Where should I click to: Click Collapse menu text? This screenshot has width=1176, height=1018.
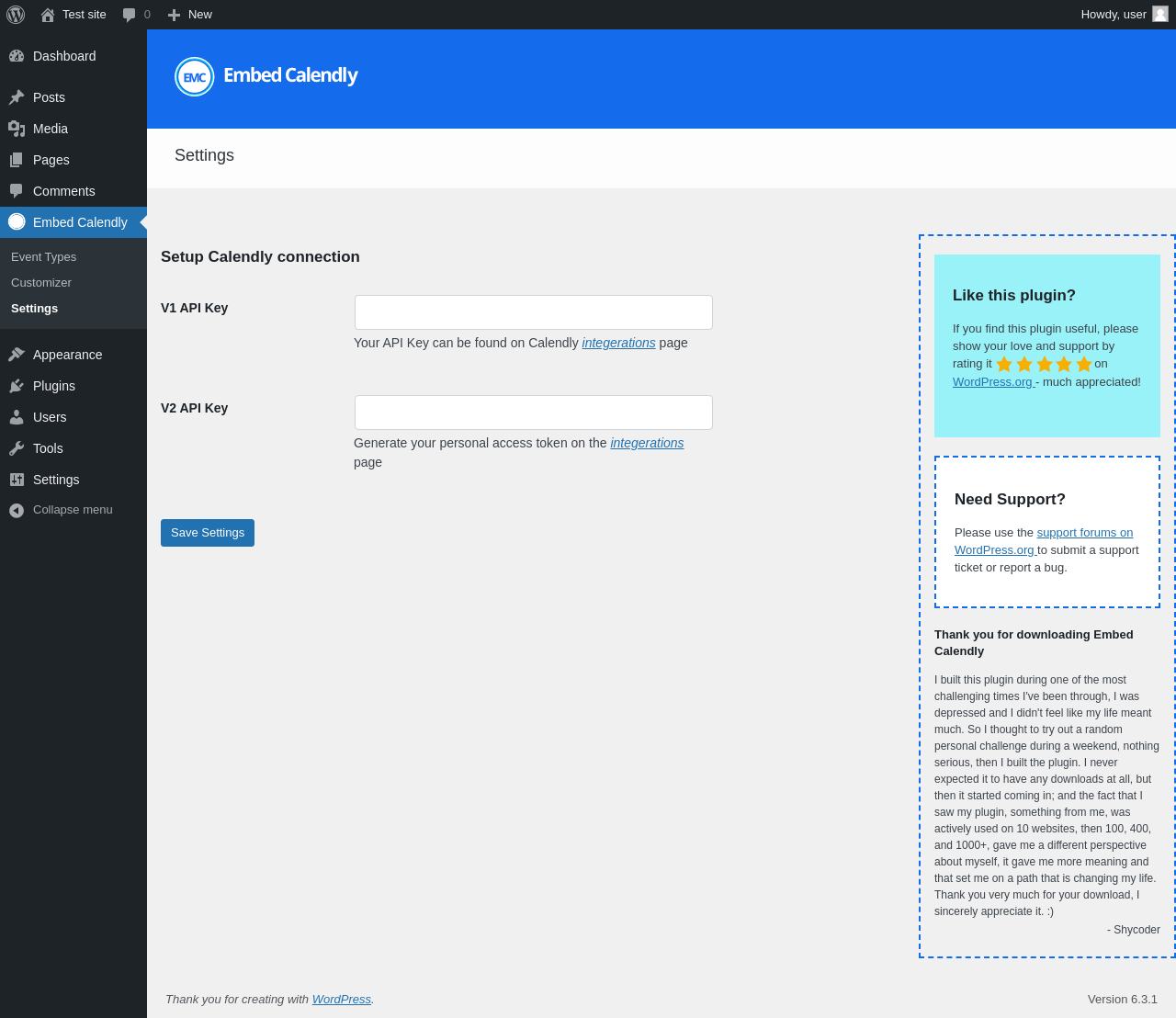point(73,510)
